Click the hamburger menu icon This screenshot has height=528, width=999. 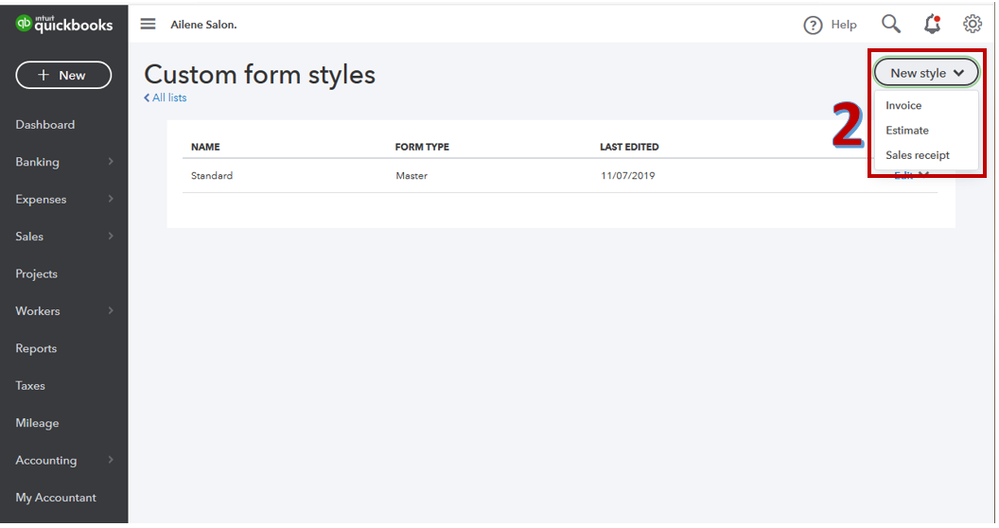click(148, 24)
